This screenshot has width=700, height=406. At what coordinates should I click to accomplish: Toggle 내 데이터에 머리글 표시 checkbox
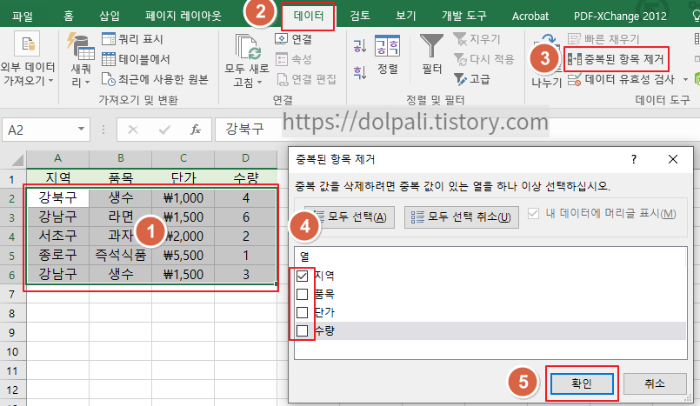[533, 213]
